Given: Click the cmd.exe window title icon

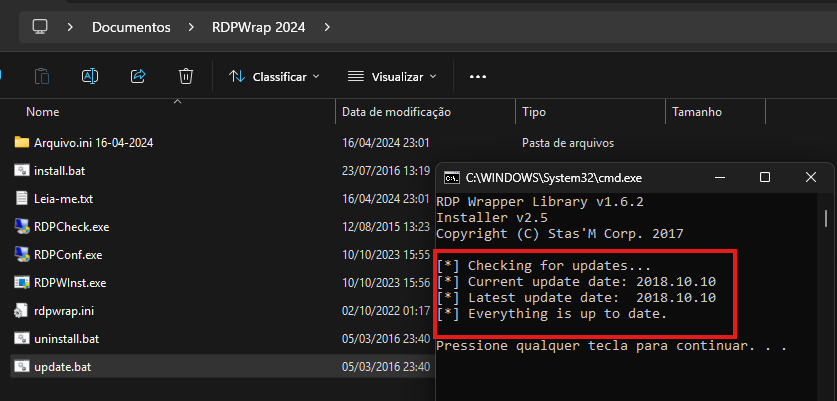Looking at the screenshot, I should coord(452,177).
